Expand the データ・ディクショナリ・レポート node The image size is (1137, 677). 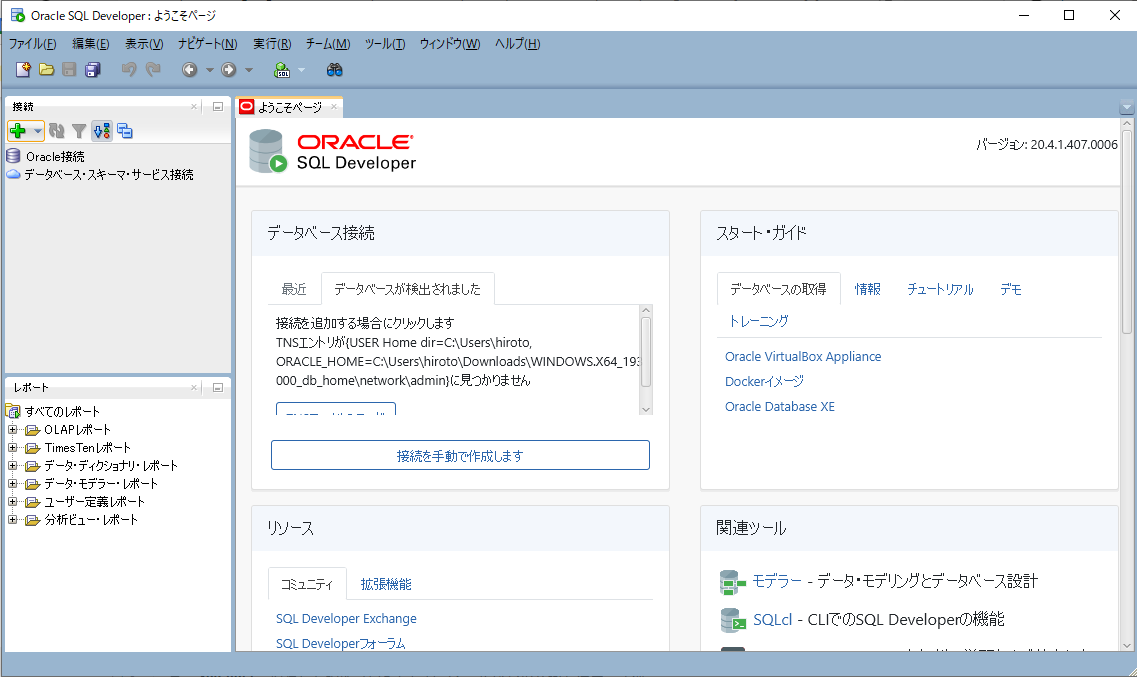click(x=13, y=466)
